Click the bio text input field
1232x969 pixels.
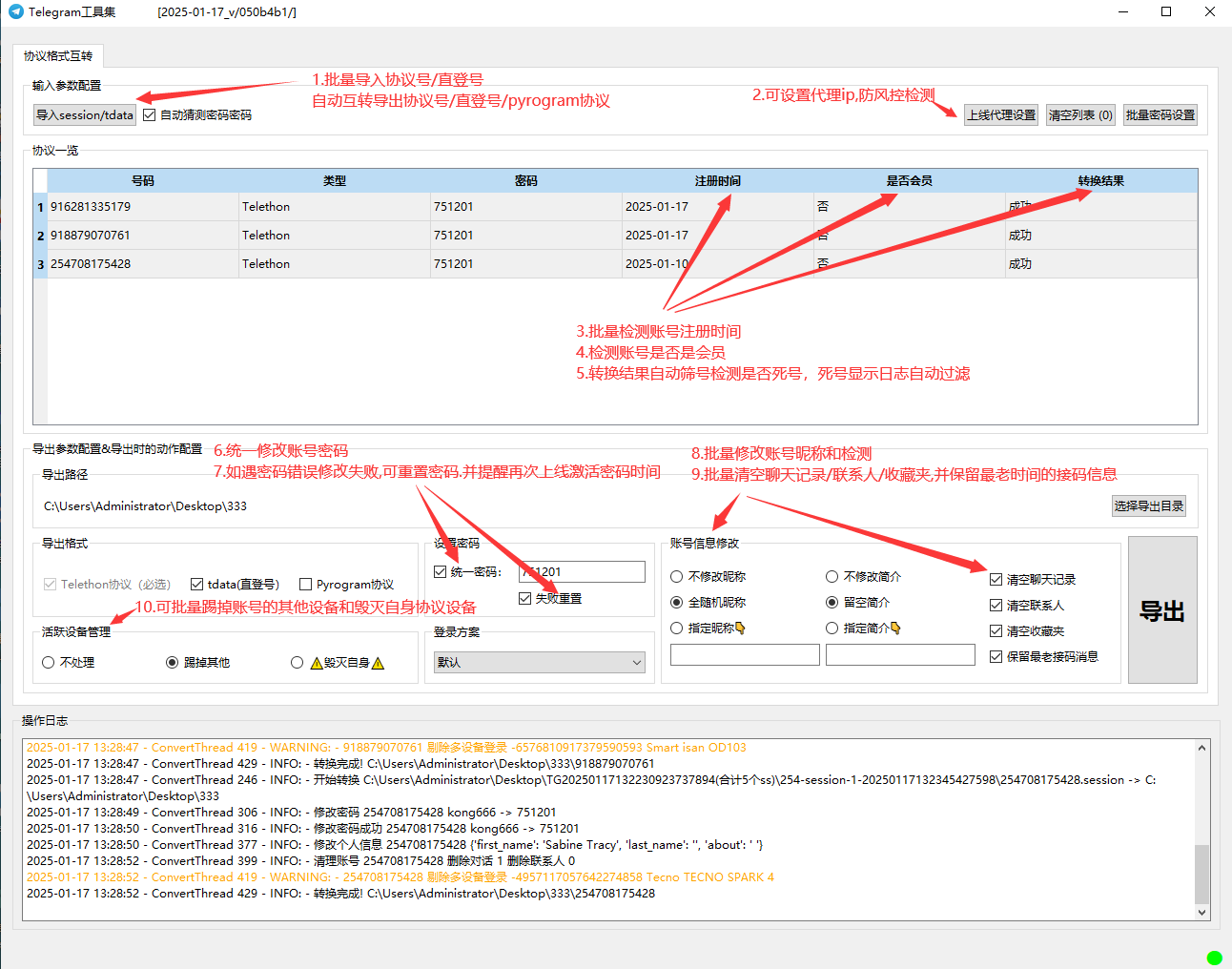point(900,655)
